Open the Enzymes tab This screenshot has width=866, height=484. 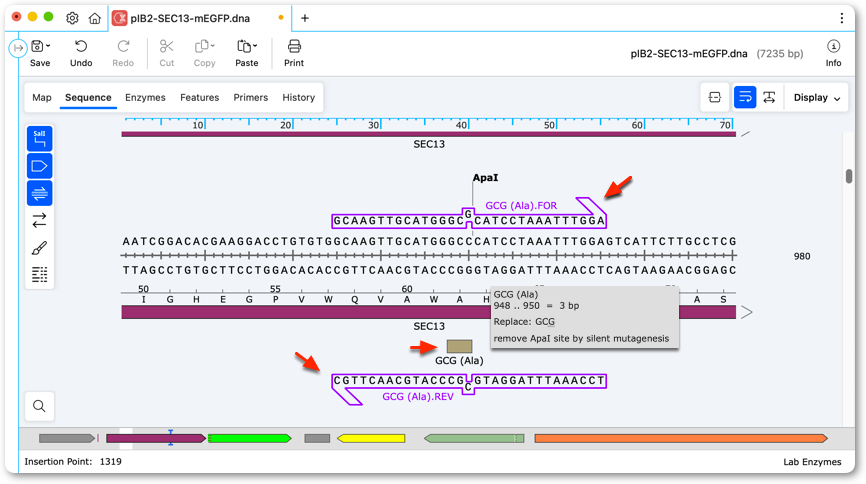[145, 97]
